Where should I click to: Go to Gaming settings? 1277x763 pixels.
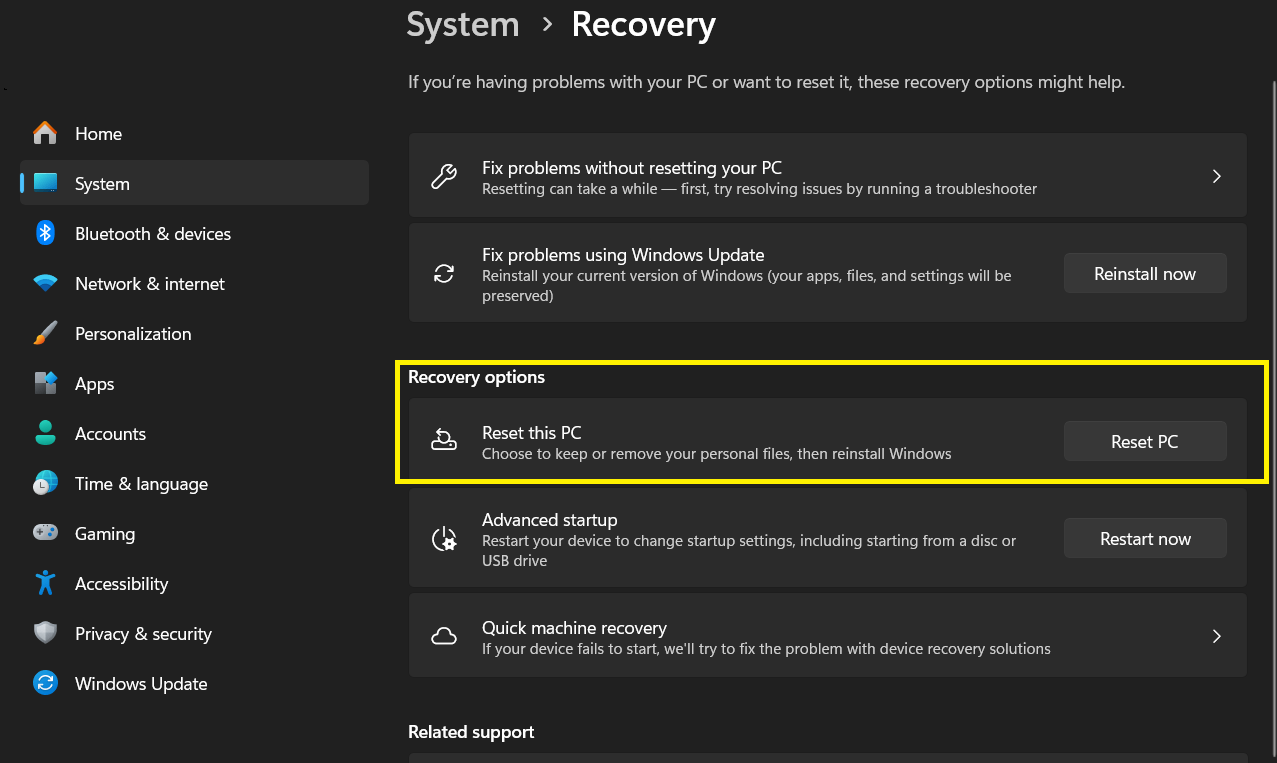[x=194, y=533]
